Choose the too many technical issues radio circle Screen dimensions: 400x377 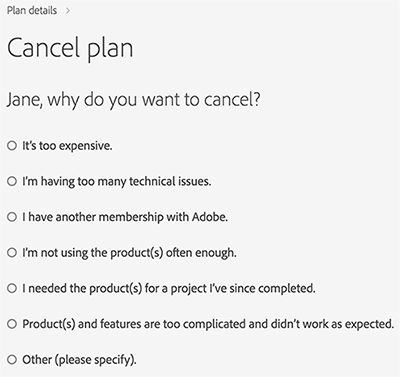click(12, 181)
